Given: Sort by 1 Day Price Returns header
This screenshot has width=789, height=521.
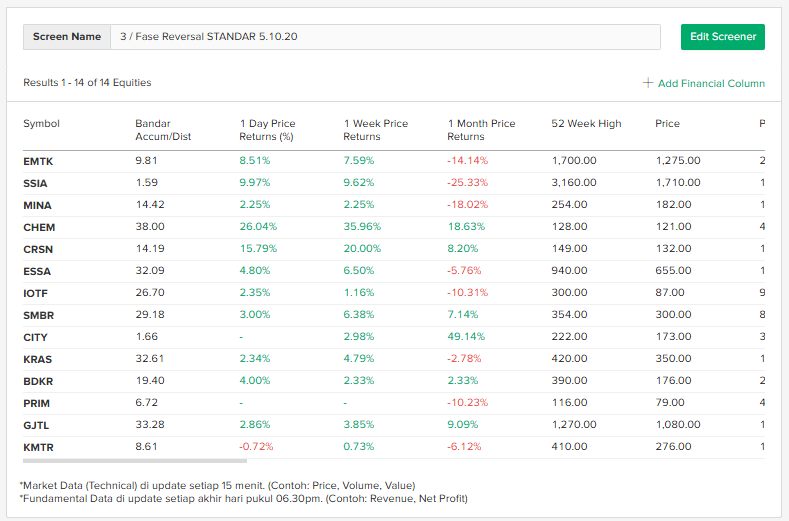Looking at the screenshot, I should coord(267,130).
